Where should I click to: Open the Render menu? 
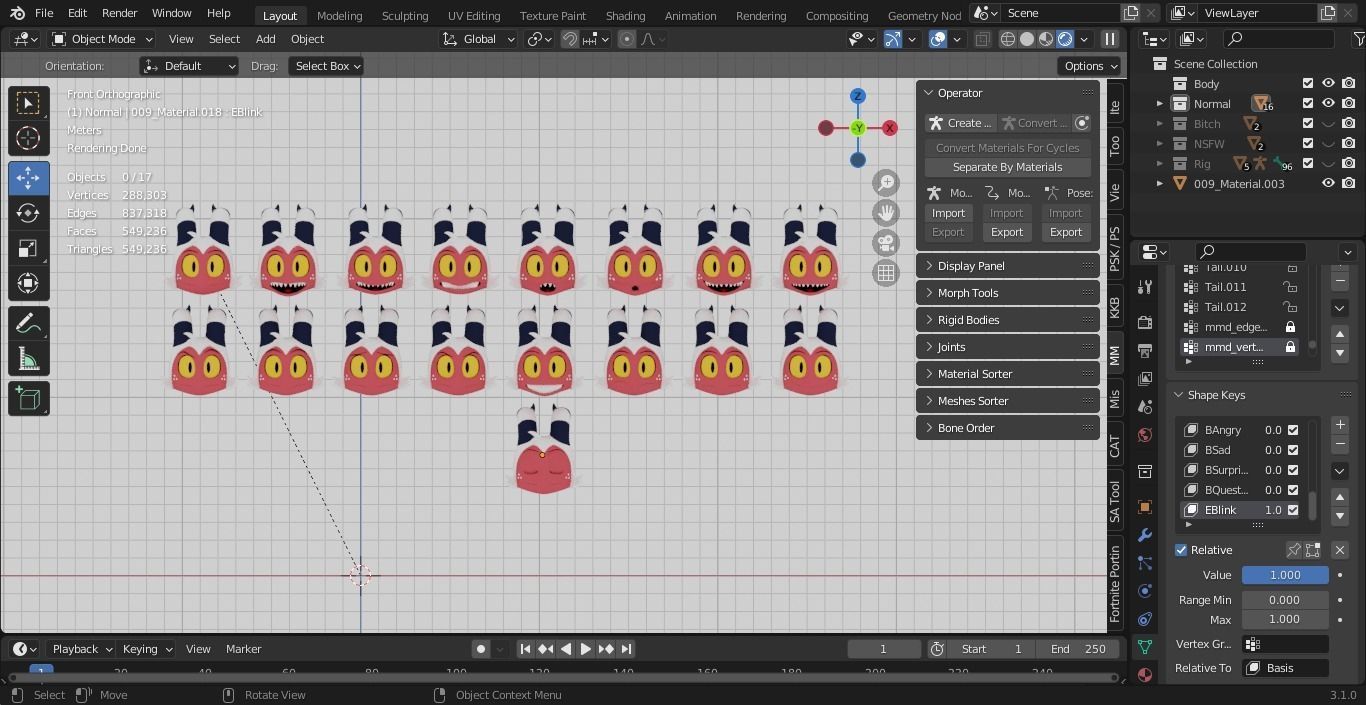click(x=119, y=13)
